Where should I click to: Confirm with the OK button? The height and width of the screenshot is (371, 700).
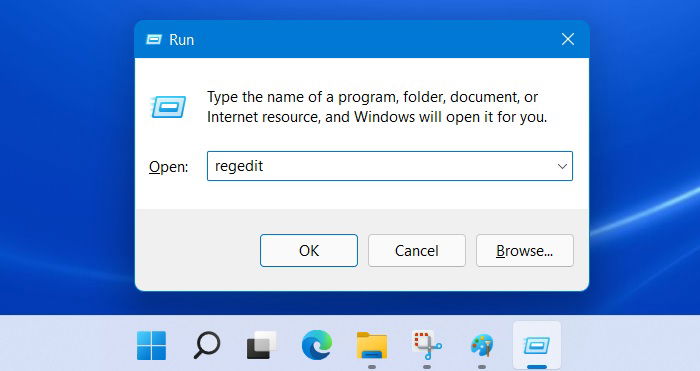click(309, 250)
